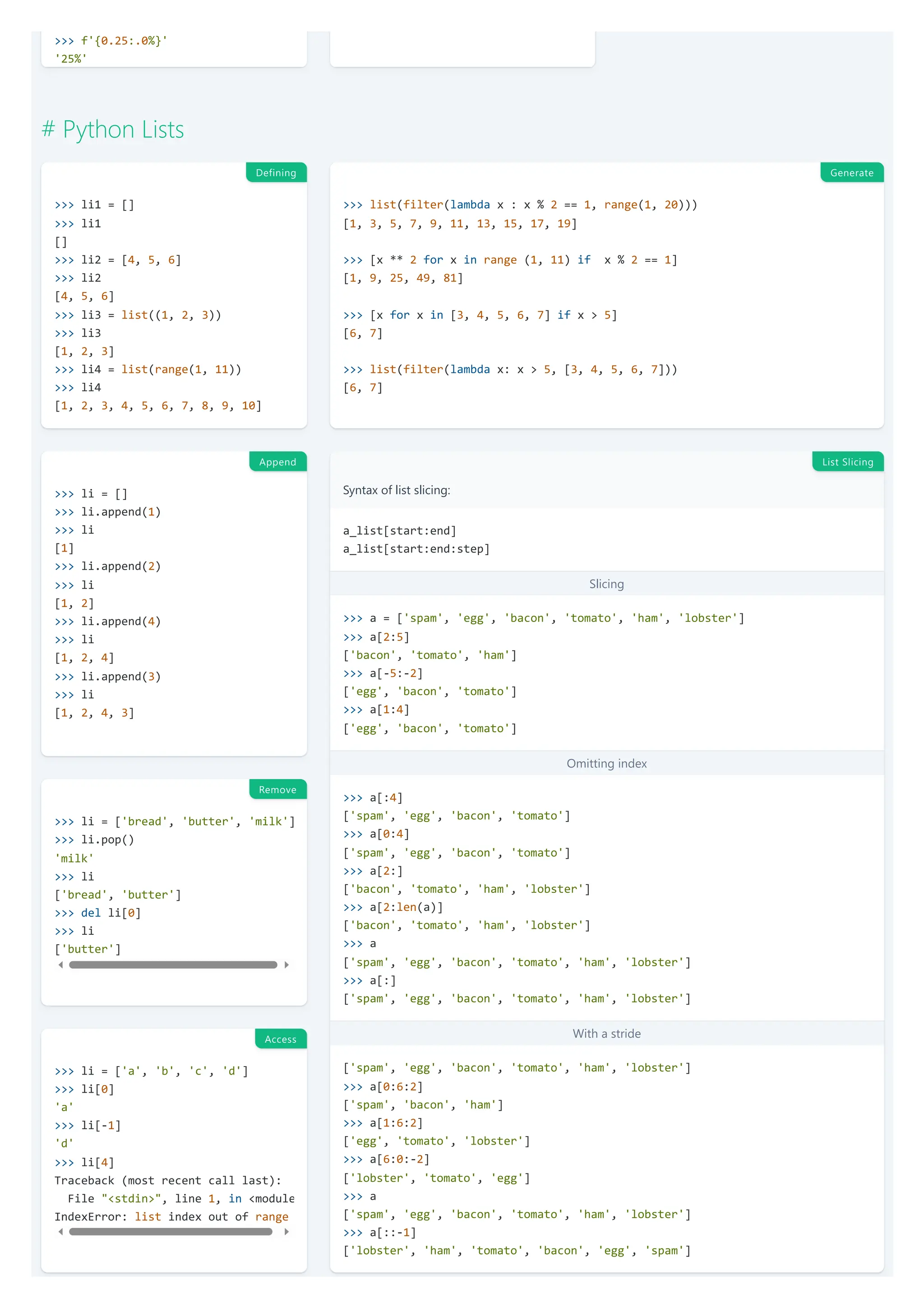Click the Defining section tag
This screenshot has height=1308, width=924.
[x=276, y=172]
